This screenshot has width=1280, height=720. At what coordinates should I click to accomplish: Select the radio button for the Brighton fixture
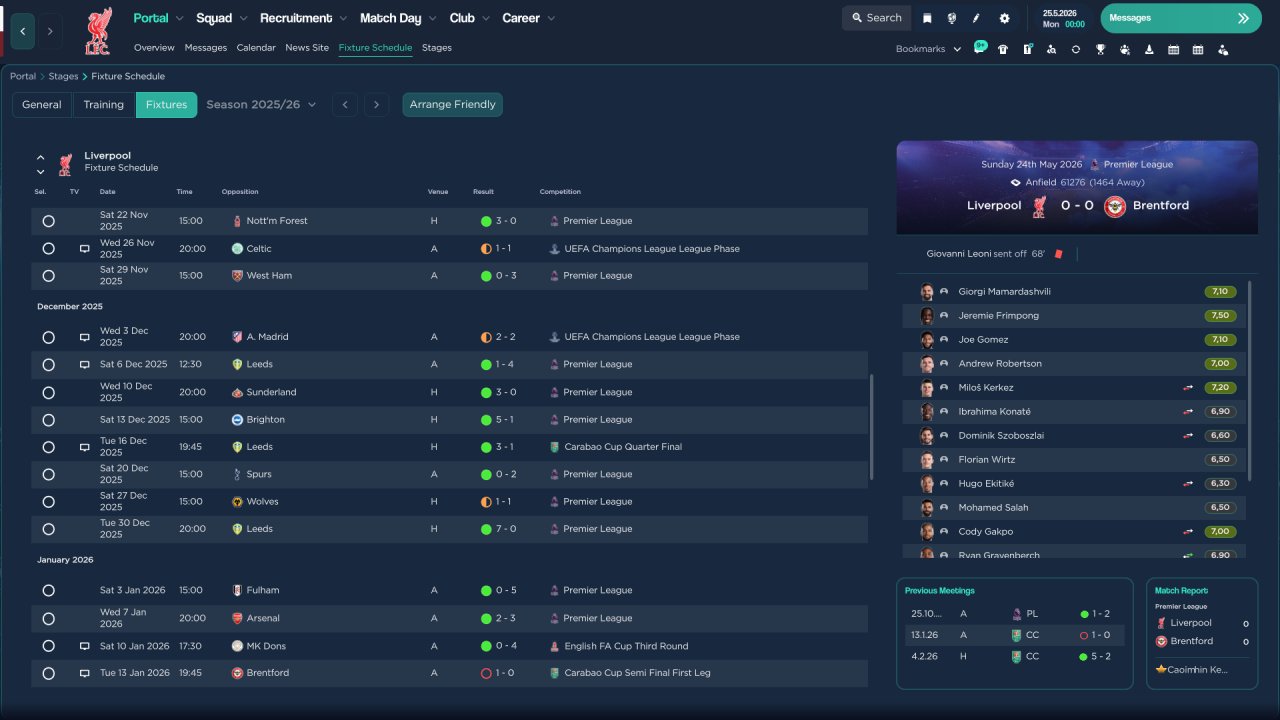click(48, 420)
